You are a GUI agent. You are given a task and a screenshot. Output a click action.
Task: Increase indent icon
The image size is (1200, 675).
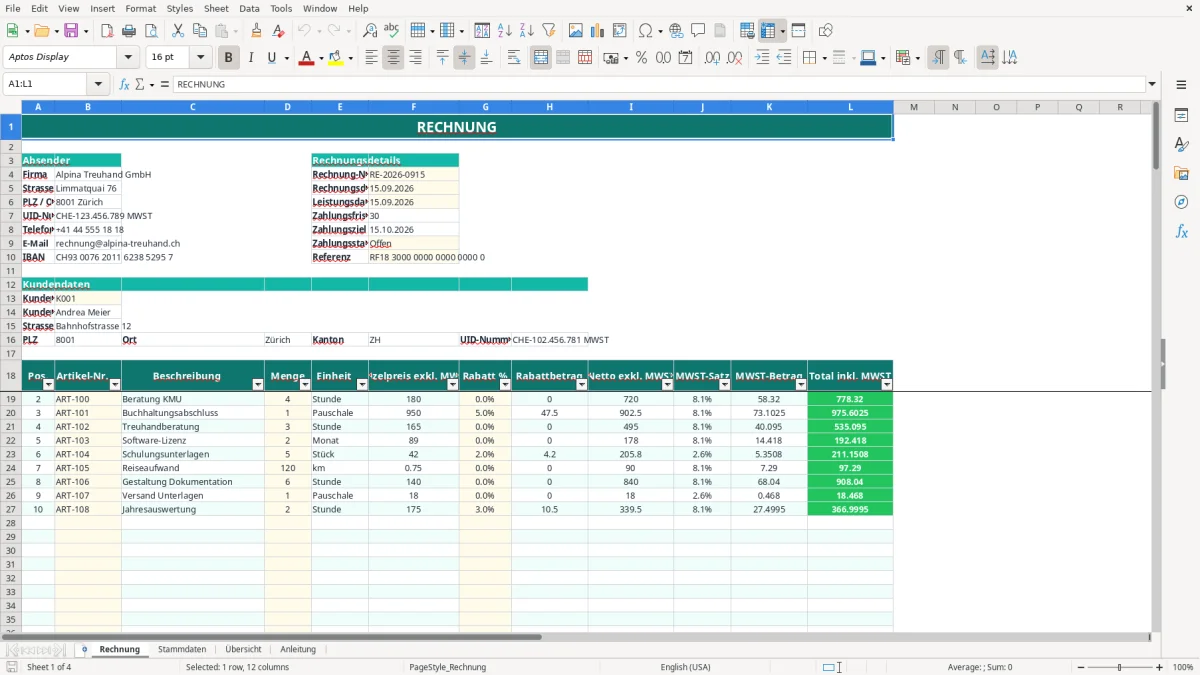click(x=762, y=58)
